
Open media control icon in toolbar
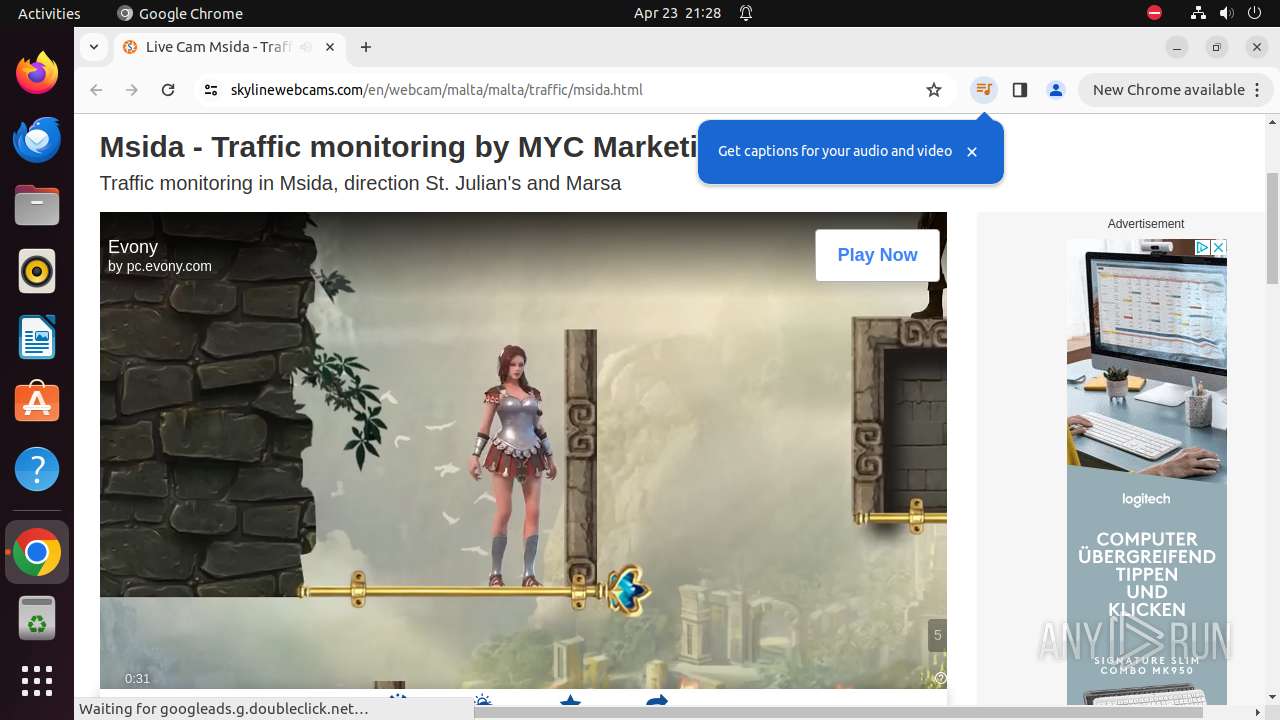(984, 90)
